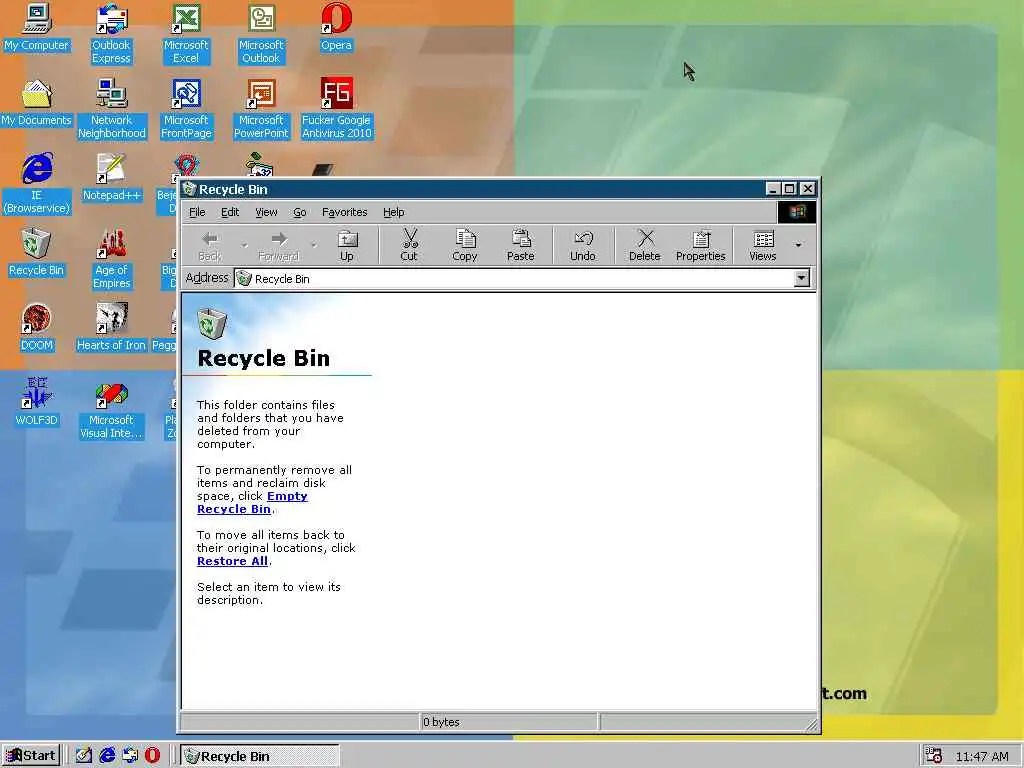Maximize the Recycle Bin window
This screenshot has height=768, width=1024.
coord(790,189)
